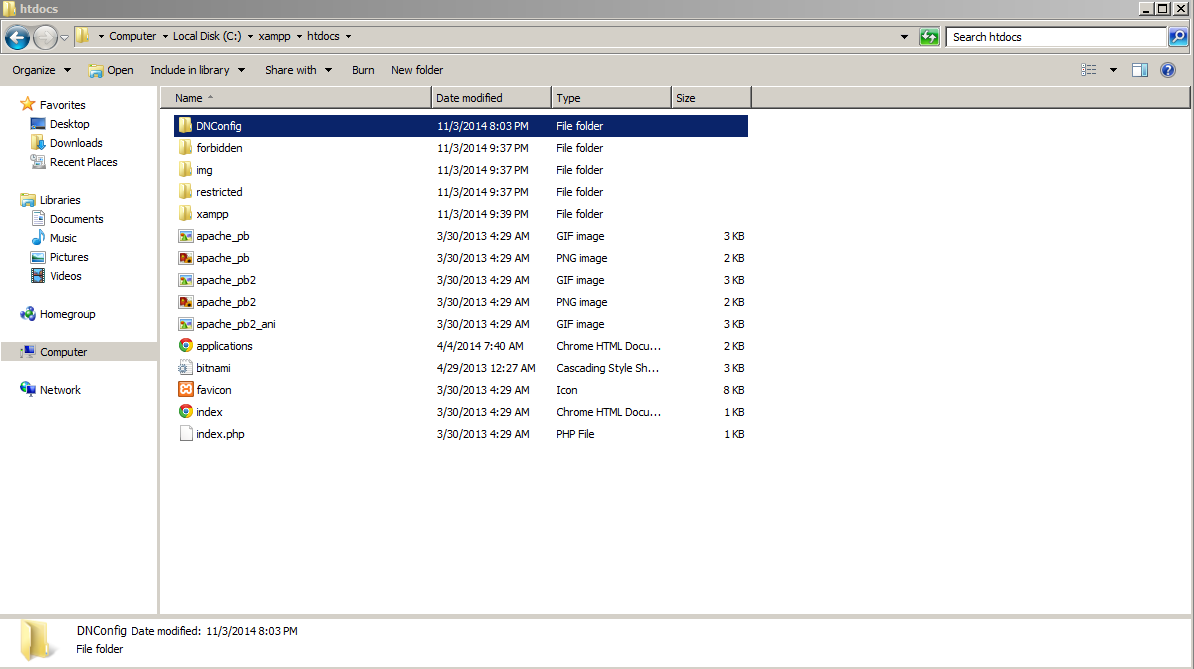This screenshot has height=669, width=1194.
Task: Click the DNConfig folder icon
Action: tap(185, 126)
